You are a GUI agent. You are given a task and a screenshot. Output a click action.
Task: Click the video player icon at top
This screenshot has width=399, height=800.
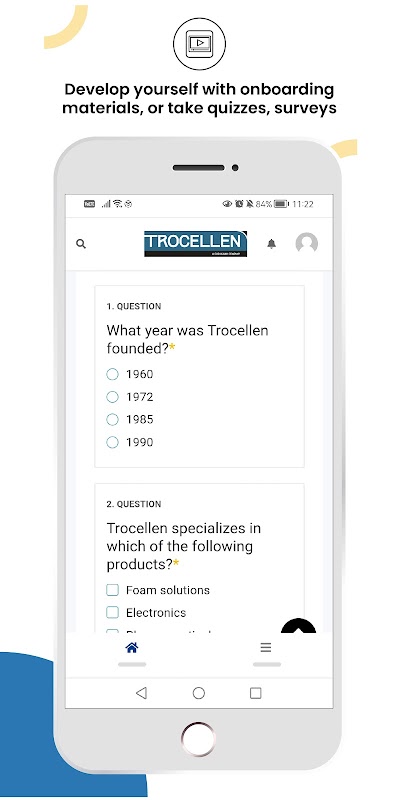199,43
